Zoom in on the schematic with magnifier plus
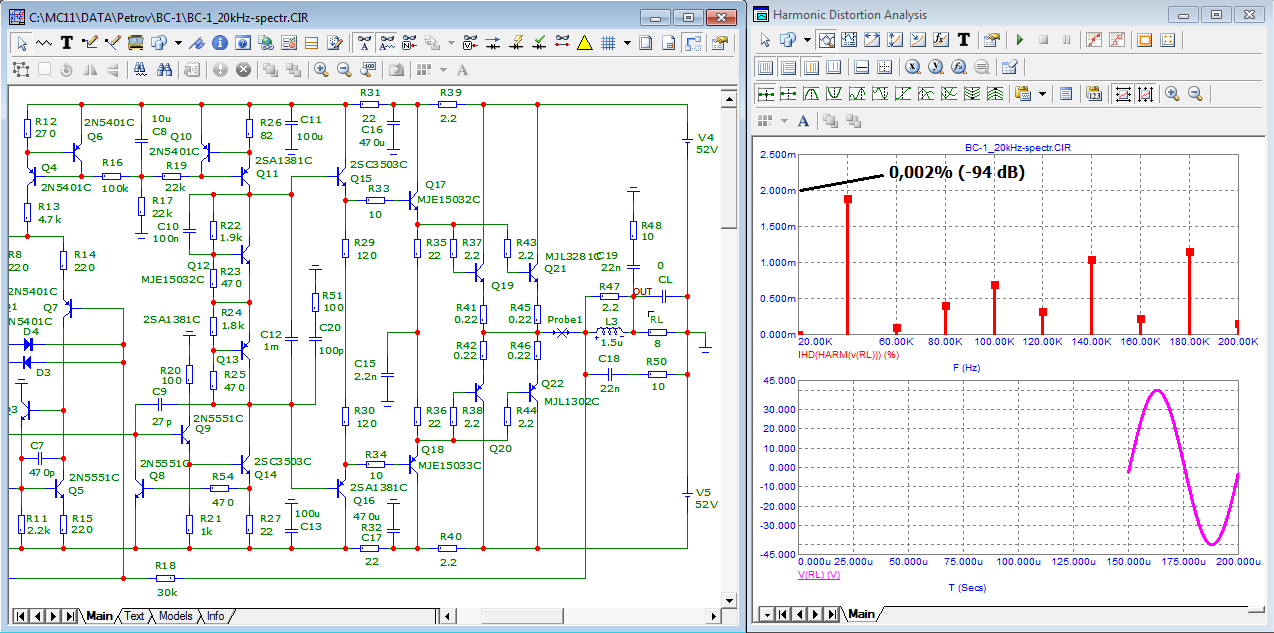 point(321,69)
